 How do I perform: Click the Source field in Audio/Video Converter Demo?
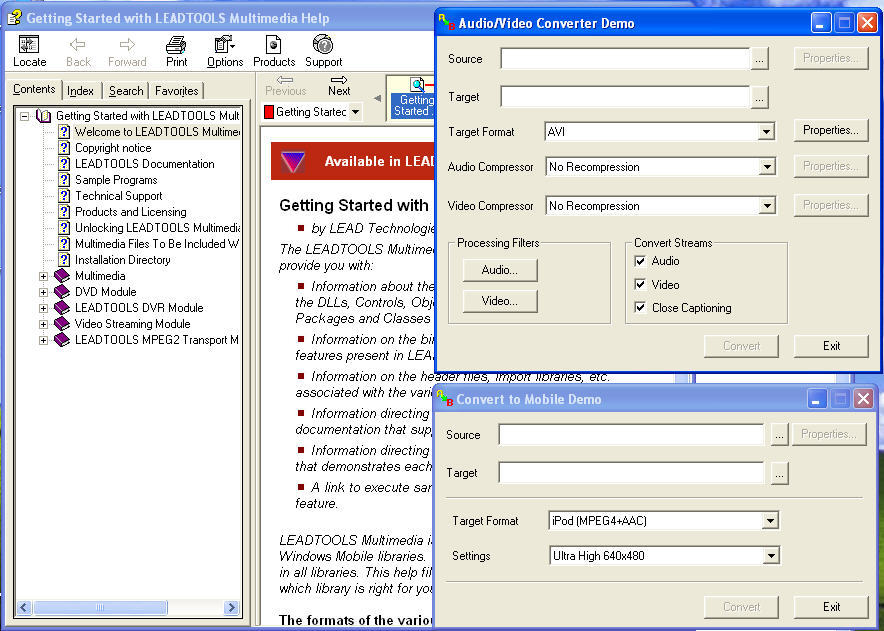point(625,59)
